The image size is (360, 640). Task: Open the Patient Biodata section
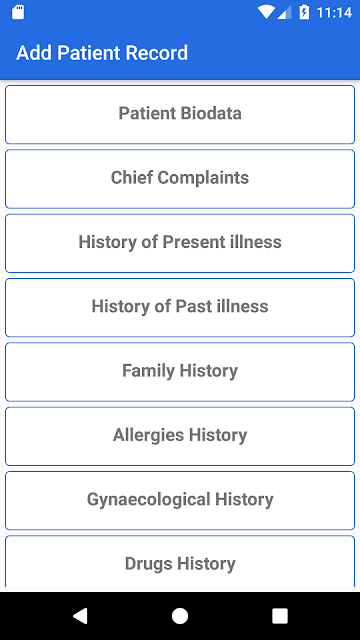pos(180,114)
